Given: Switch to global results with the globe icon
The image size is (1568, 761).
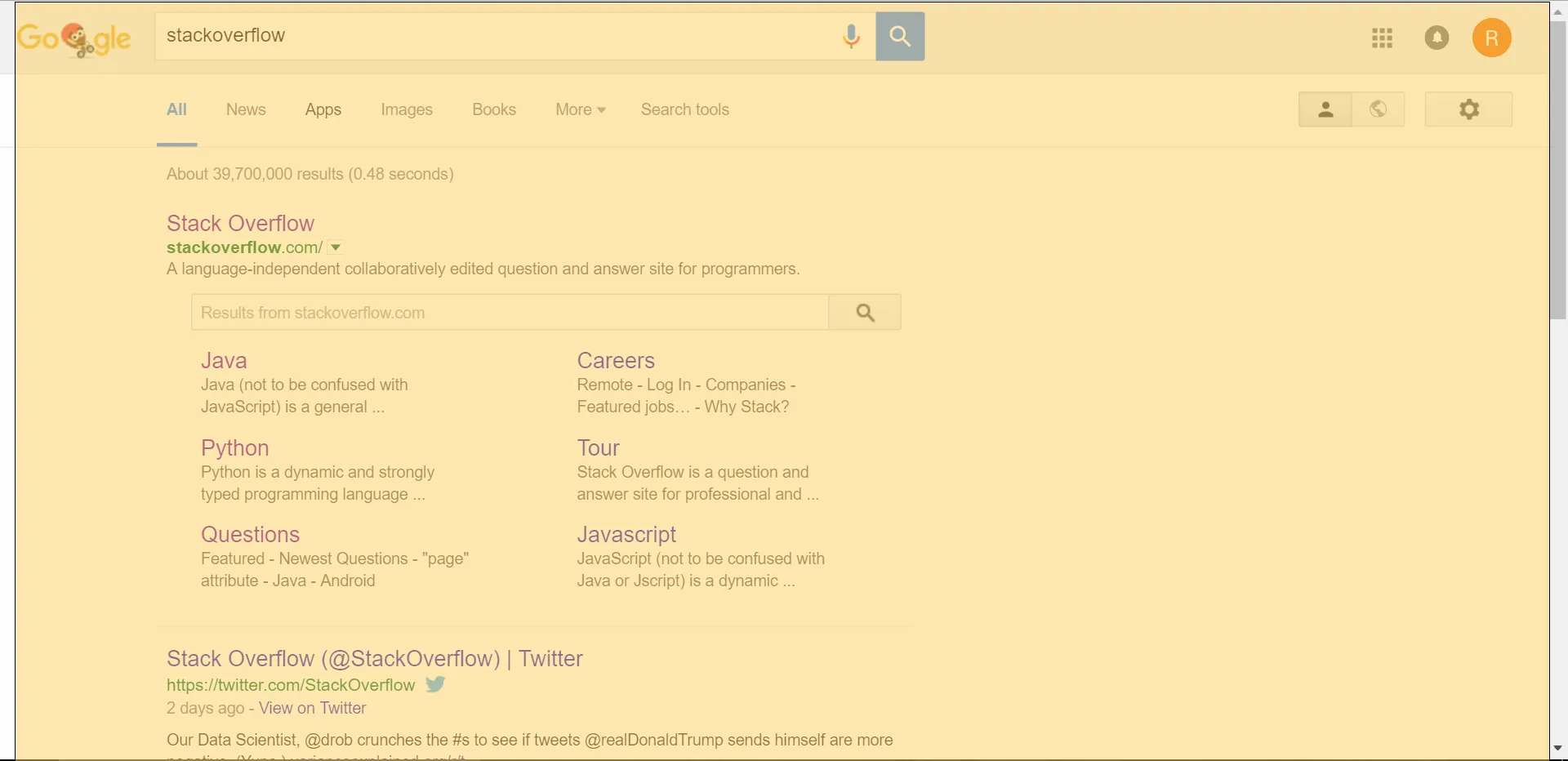Looking at the screenshot, I should (1378, 109).
